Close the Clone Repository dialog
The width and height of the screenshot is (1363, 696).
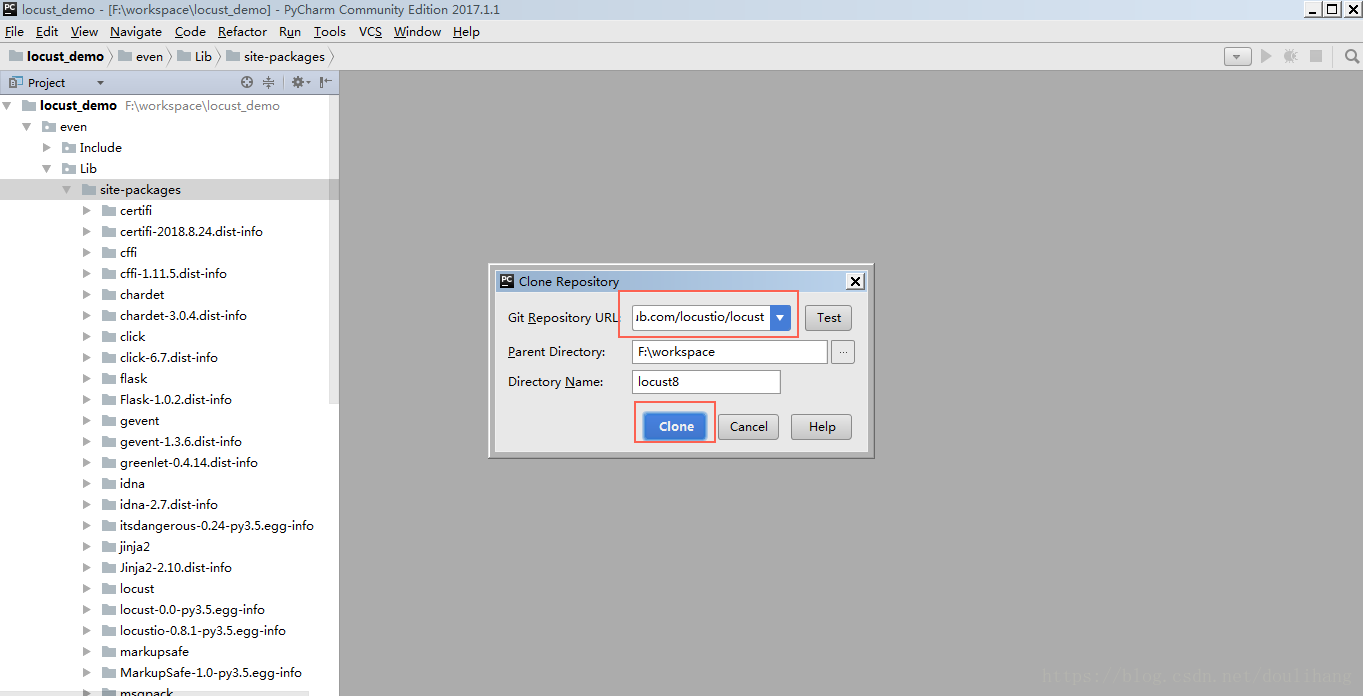coord(855,282)
